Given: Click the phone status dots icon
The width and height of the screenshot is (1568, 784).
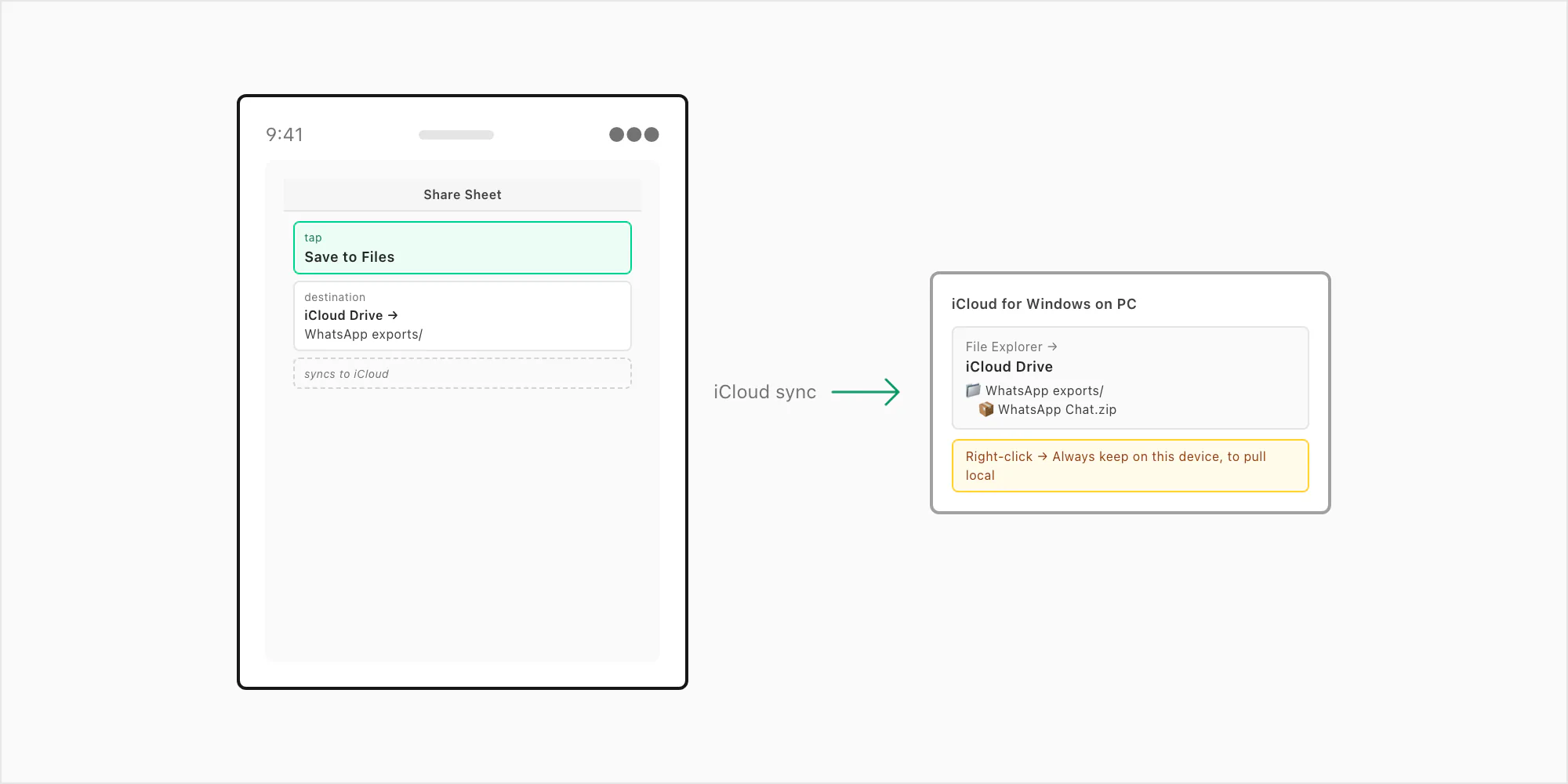Looking at the screenshot, I should 633,134.
